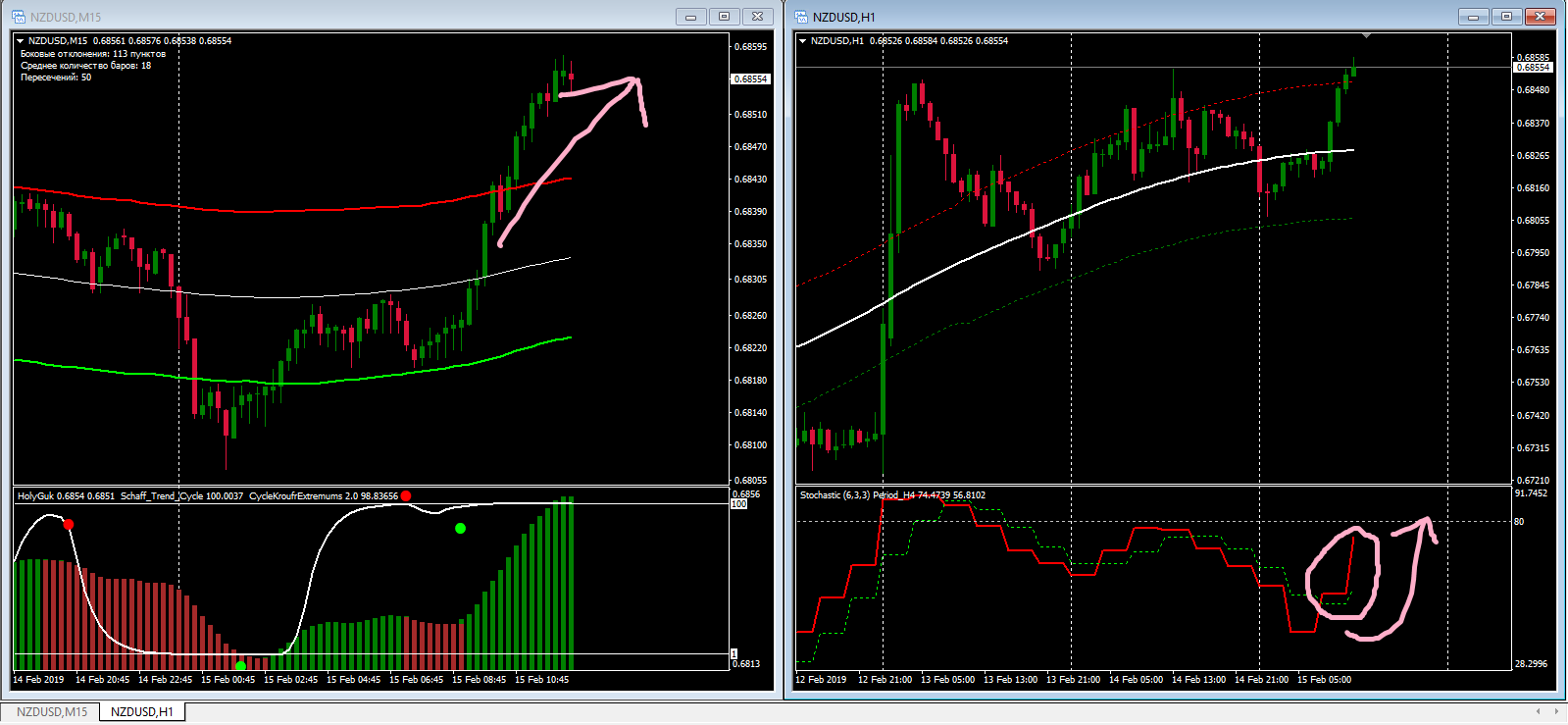Click the Schaff_Trend_Cycle 100.0037 label
The image size is (1568, 725).
click(x=181, y=496)
